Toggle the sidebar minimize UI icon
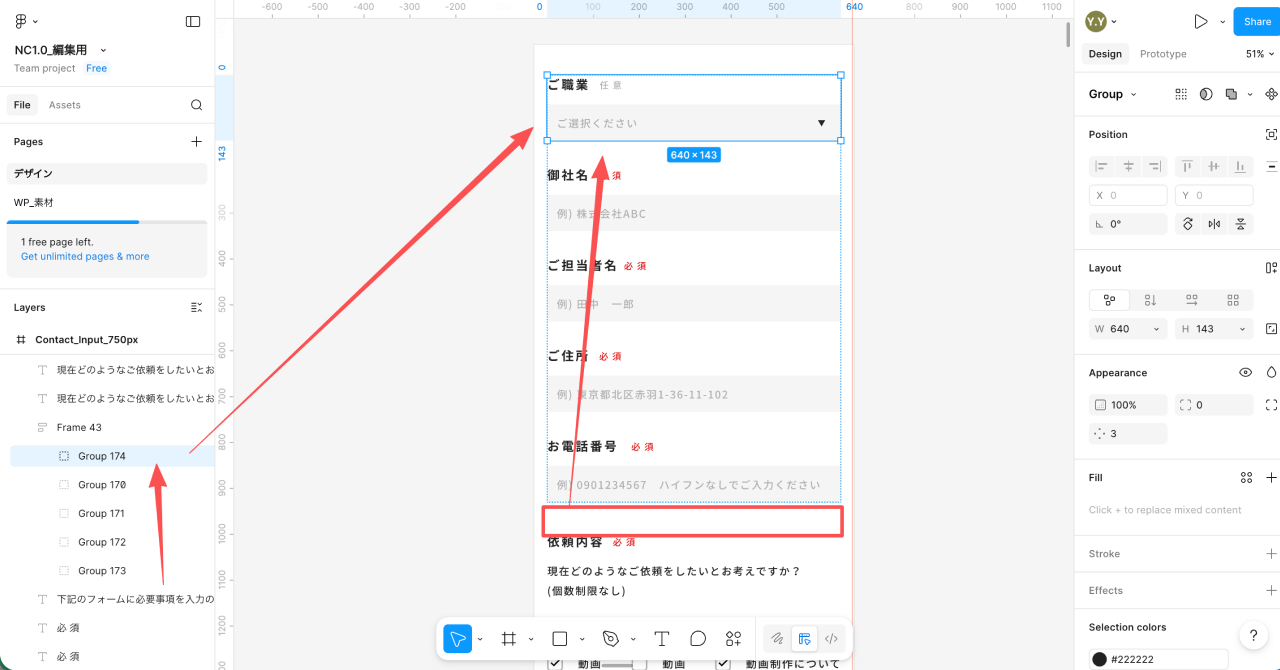This screenshot has width=1280, height=670. click(193, 21)
